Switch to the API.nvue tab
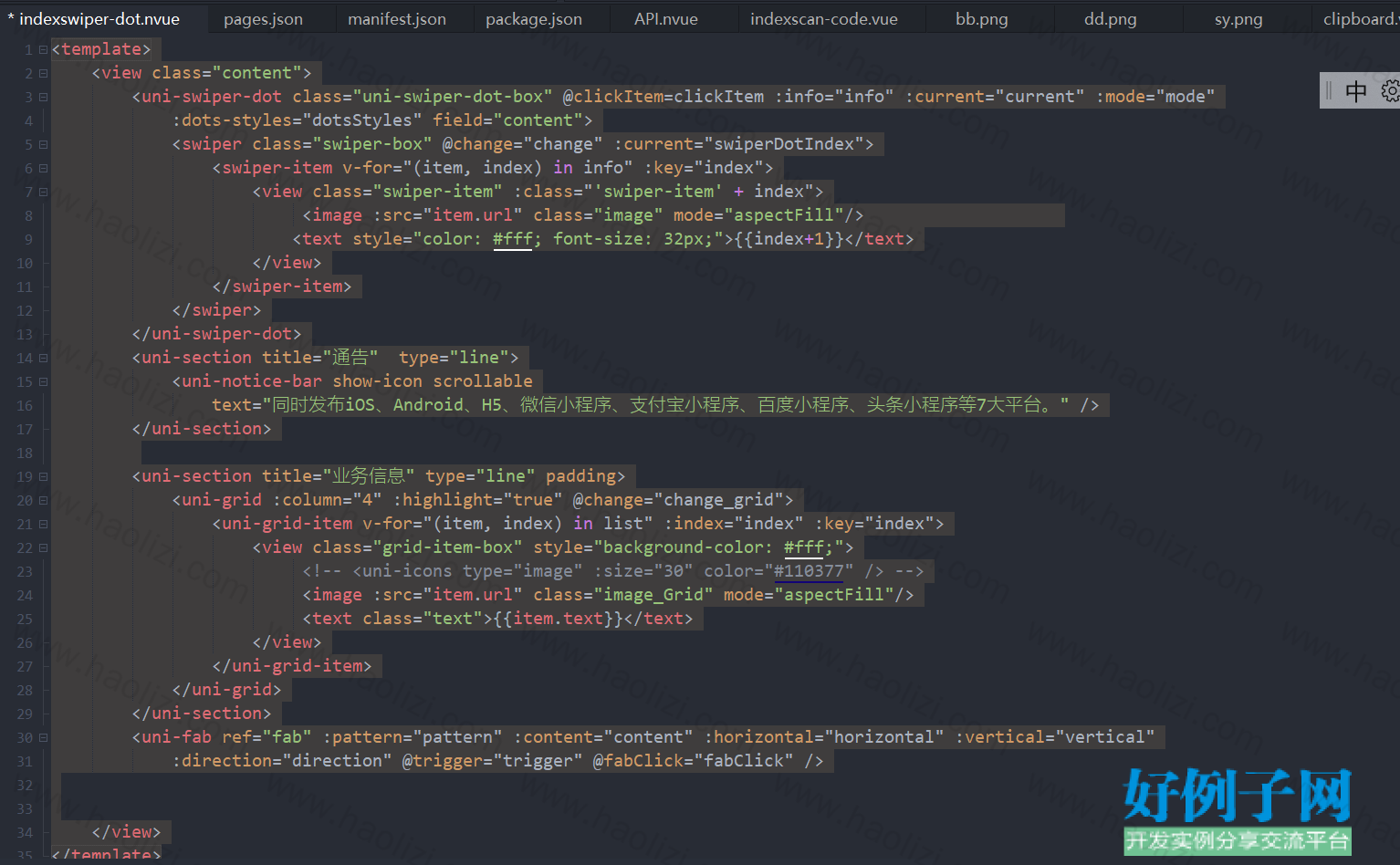This screenshot has width=1400, height=865. coord(666,19)
